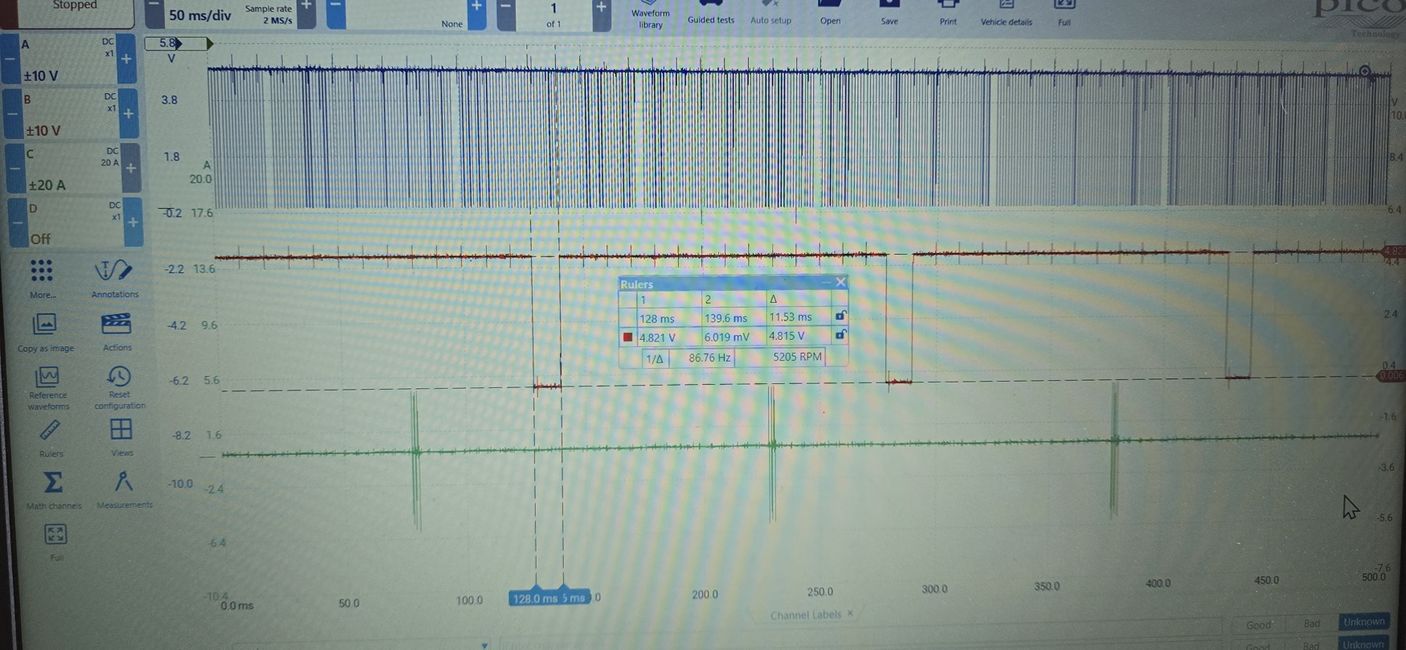
Task: Click the 128.0 ms time ruler handle
Action: point(534,598)
